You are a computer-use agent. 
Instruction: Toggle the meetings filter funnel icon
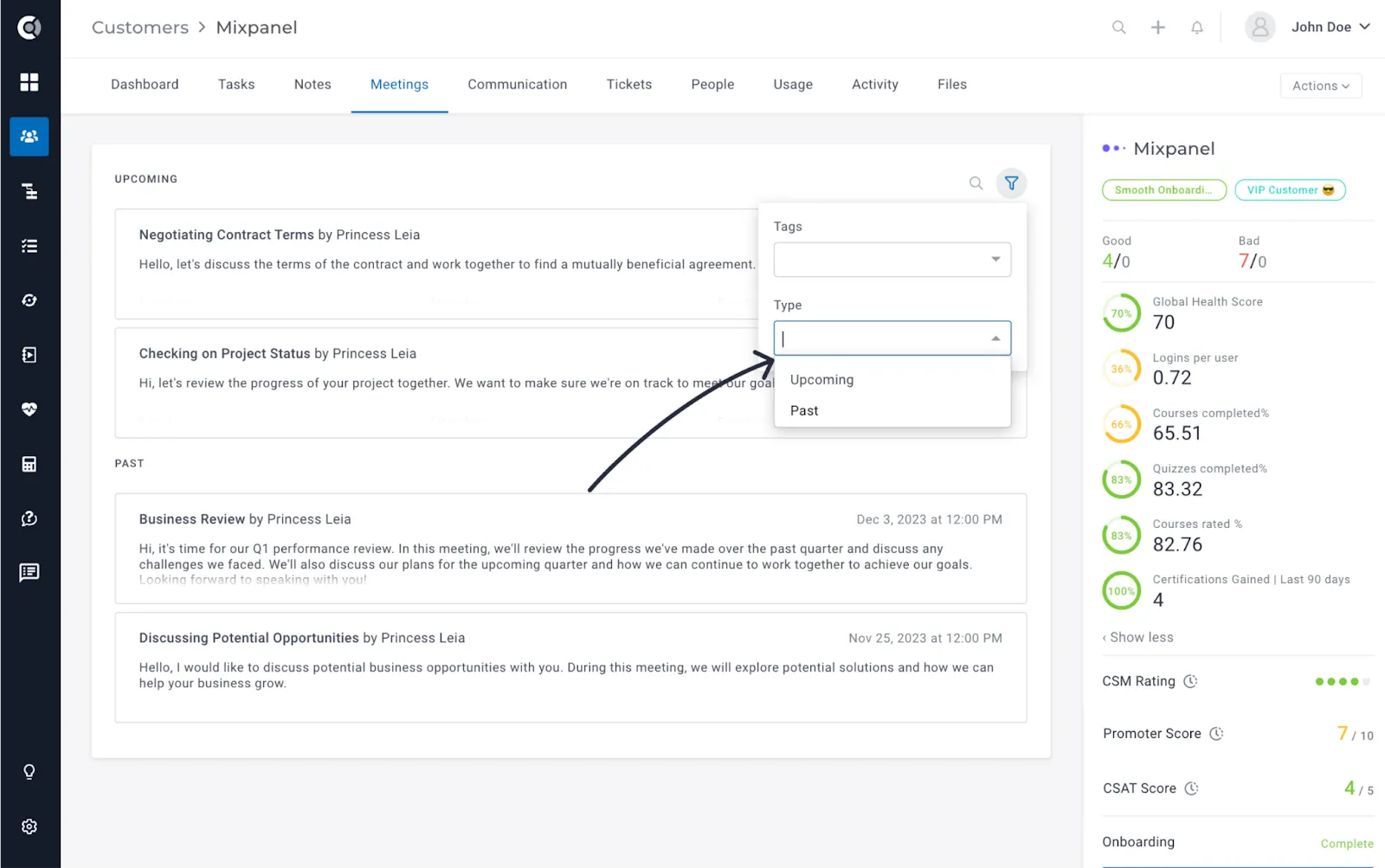pos(1011,183)
